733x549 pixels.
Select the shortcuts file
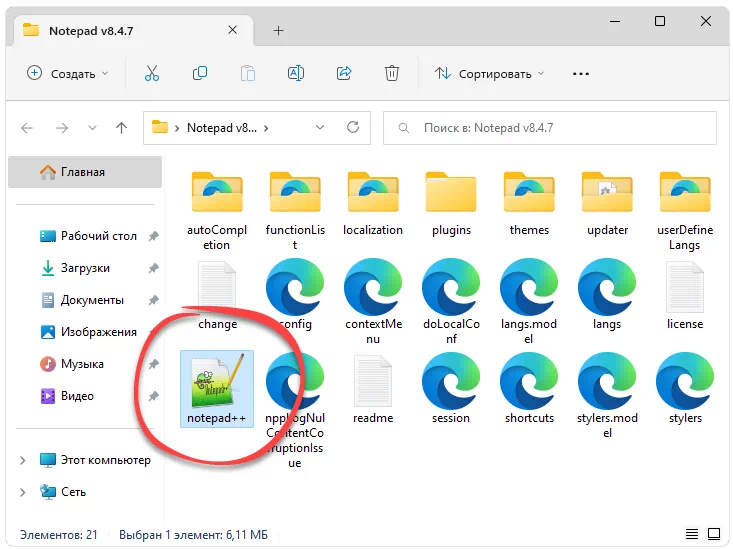click(529, 388)
